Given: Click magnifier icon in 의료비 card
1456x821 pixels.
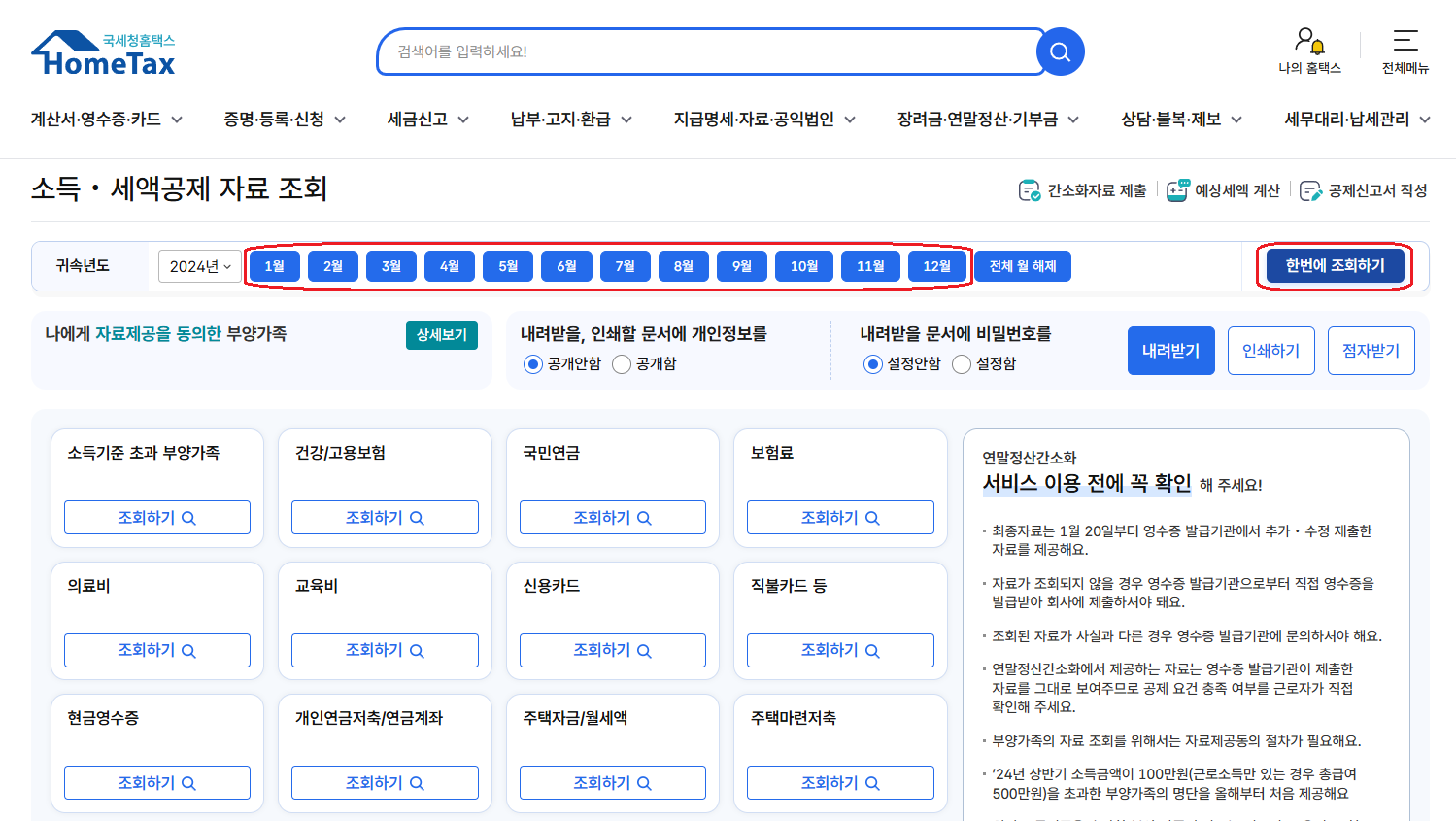Looking at the screenshot, I should click(188, 651).
